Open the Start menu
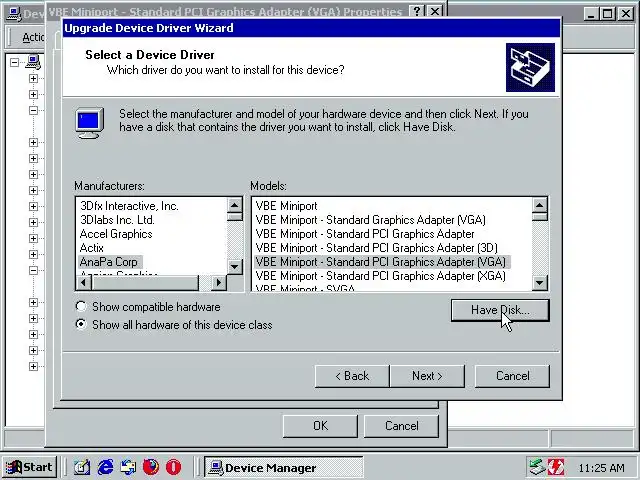640x480 pixels. [29, 467]
